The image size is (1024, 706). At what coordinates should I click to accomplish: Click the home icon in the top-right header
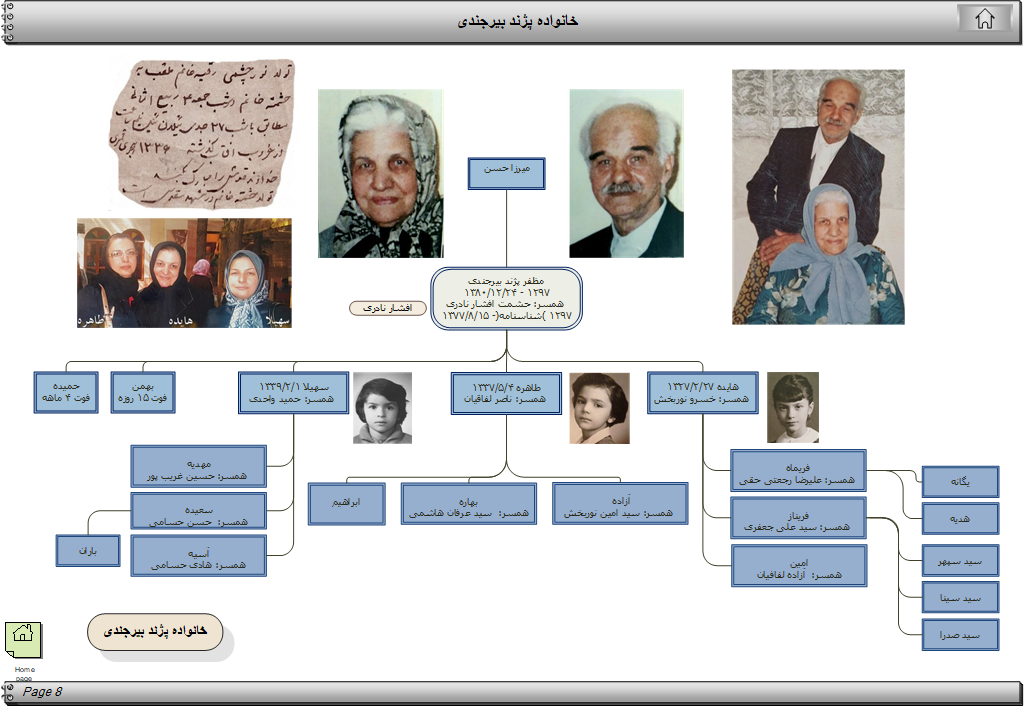[x=985, y=19]
